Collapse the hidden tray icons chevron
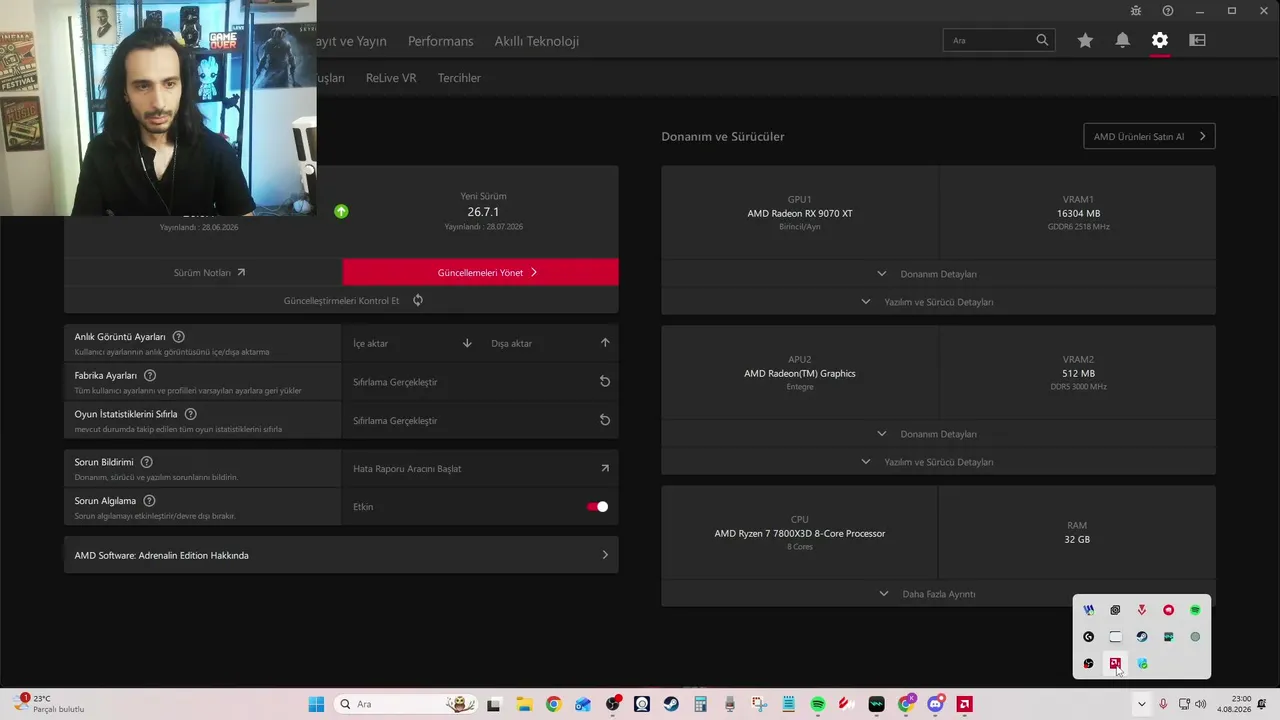Screen dimensions: 1280x720 pyautogui.click(x=1141, y=704)
